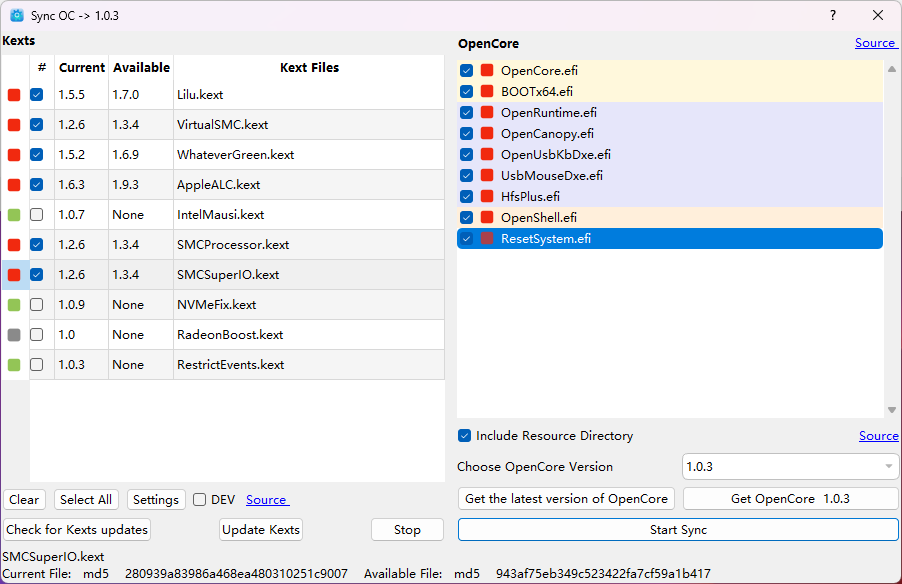The height and width of the screenshot is (584, 902).
Task: Click the red square icon next to OpenCore.efi
Action: click(487, 71)
